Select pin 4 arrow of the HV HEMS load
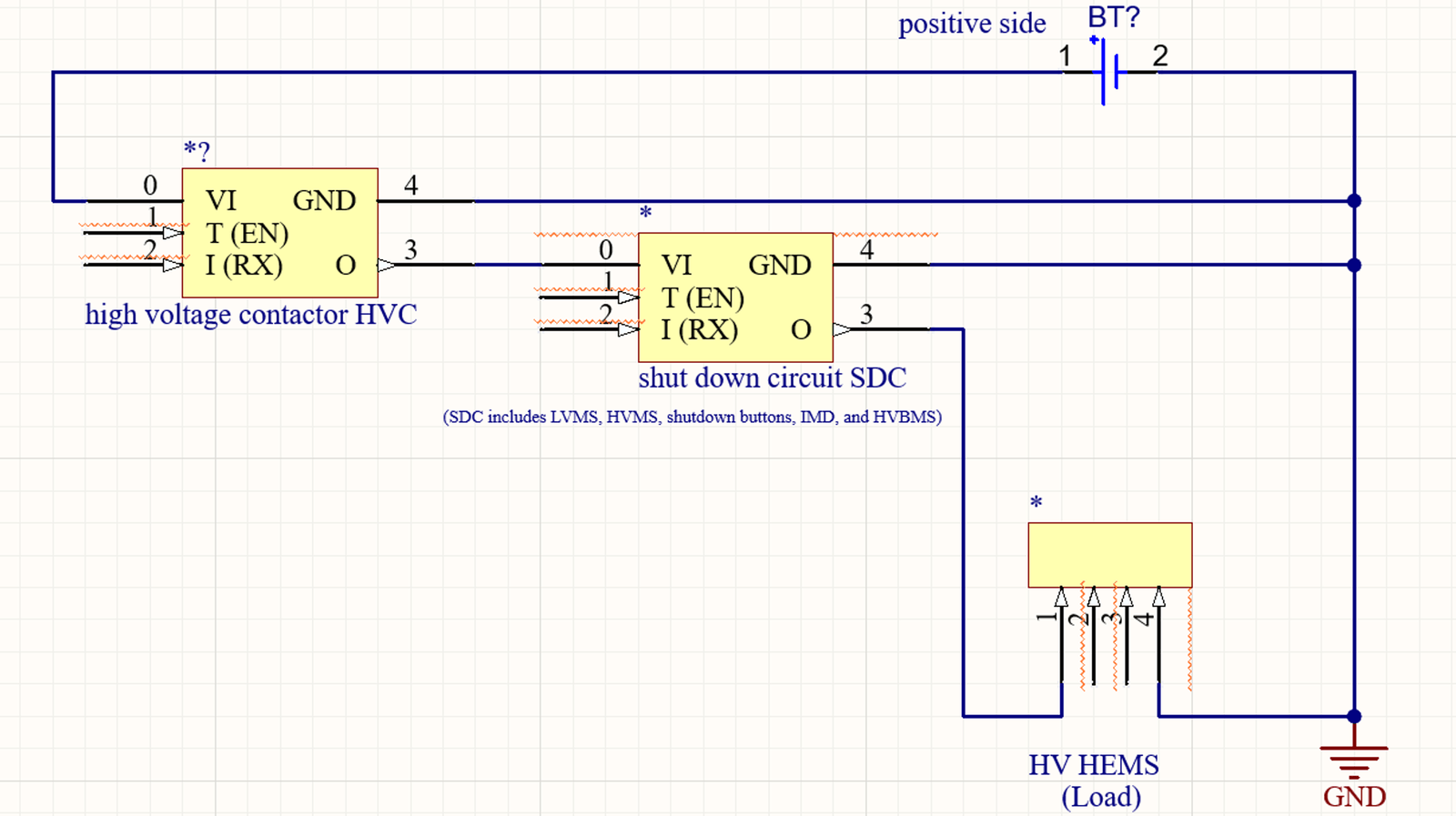Viewport: 1456px width, 816px height. [x=1158, y=597]
